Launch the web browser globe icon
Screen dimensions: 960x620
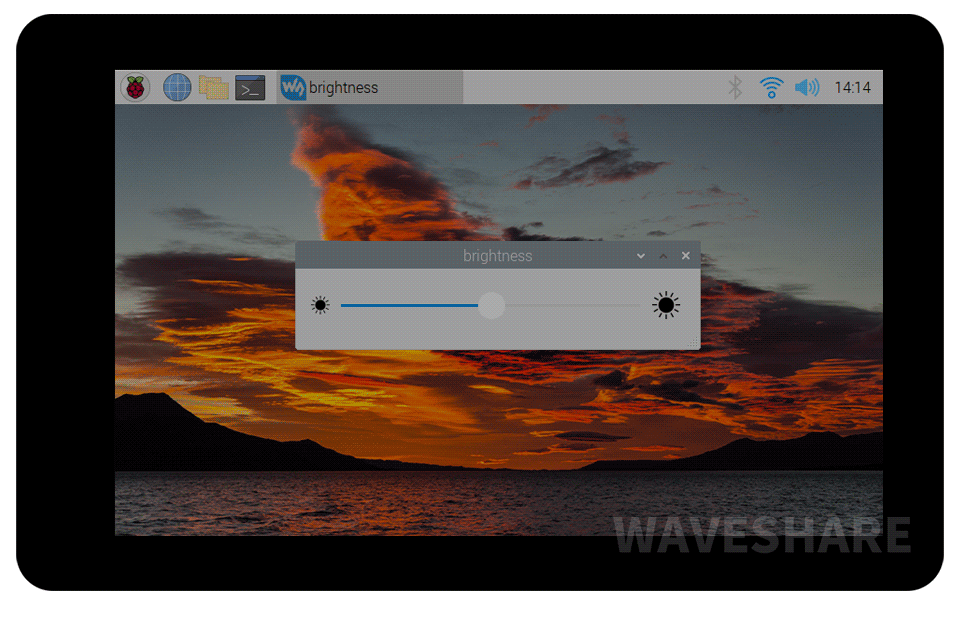177,88
